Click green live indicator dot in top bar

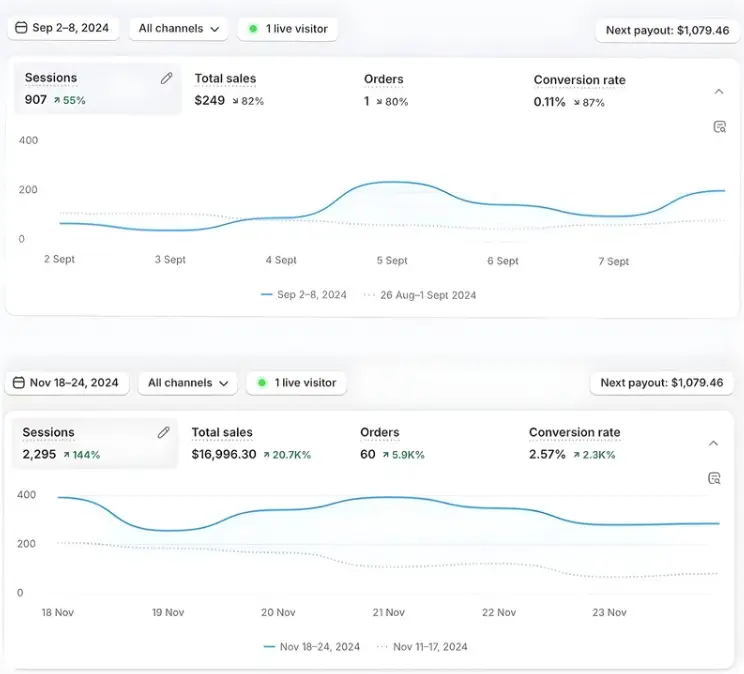click(x=254, y=29)
